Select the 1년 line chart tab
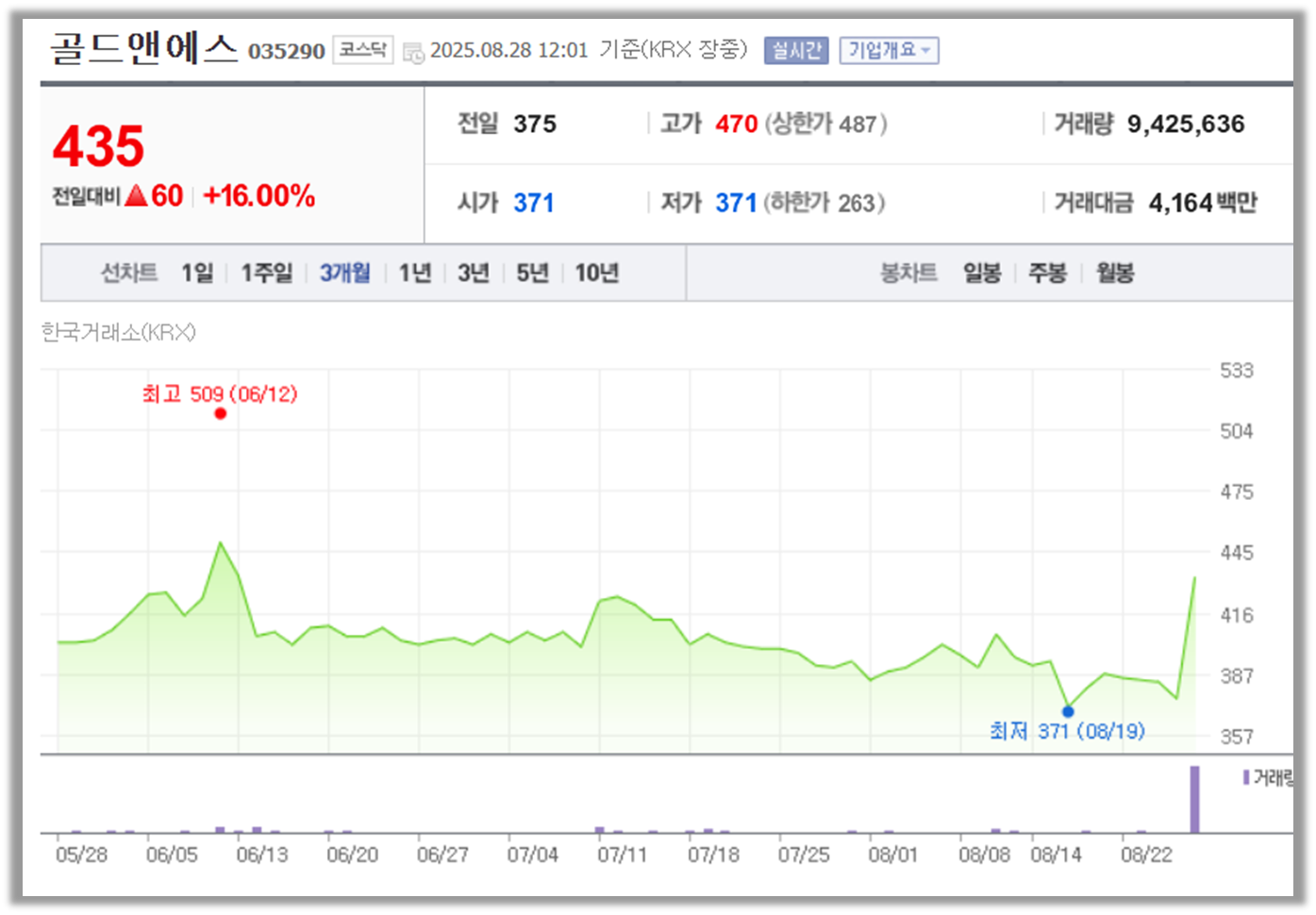The height and width of the screenshot is (915, 1316). click(415, 273)
